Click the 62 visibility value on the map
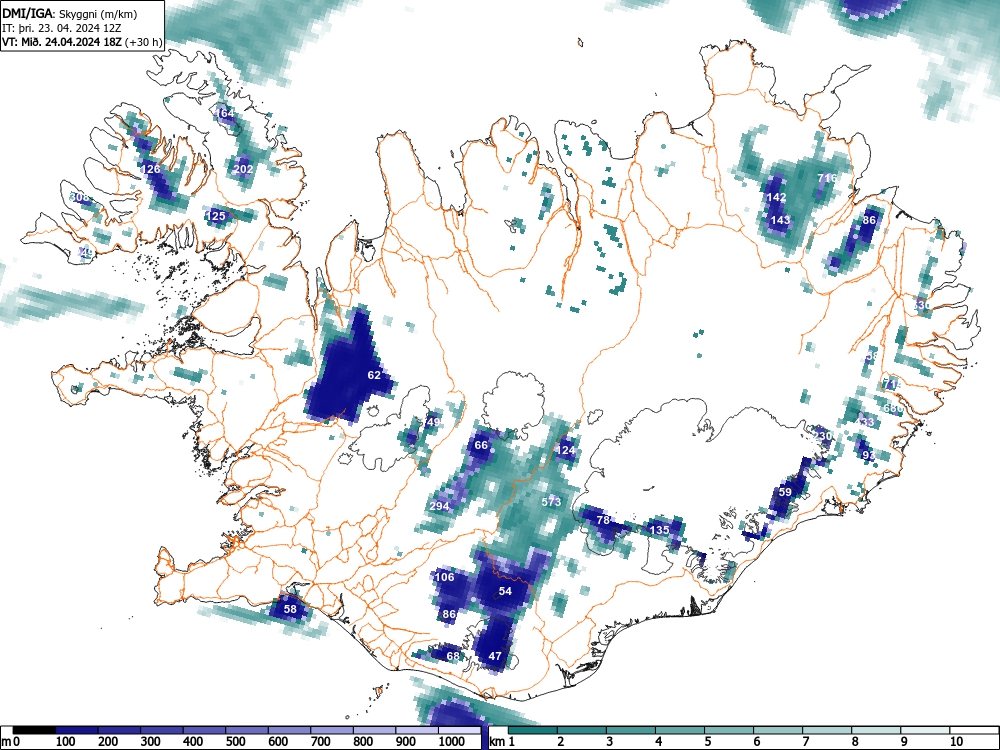Image resolution: width=1000 pixels, height=750 pixels. pyautogui.click(x=374, y=374)
